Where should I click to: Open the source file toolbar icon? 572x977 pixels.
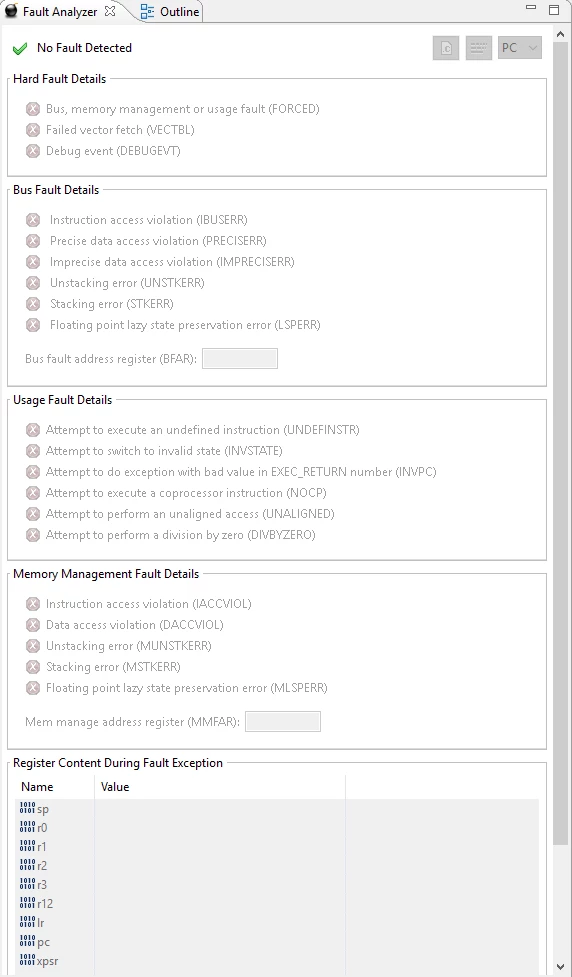point(446,48)
